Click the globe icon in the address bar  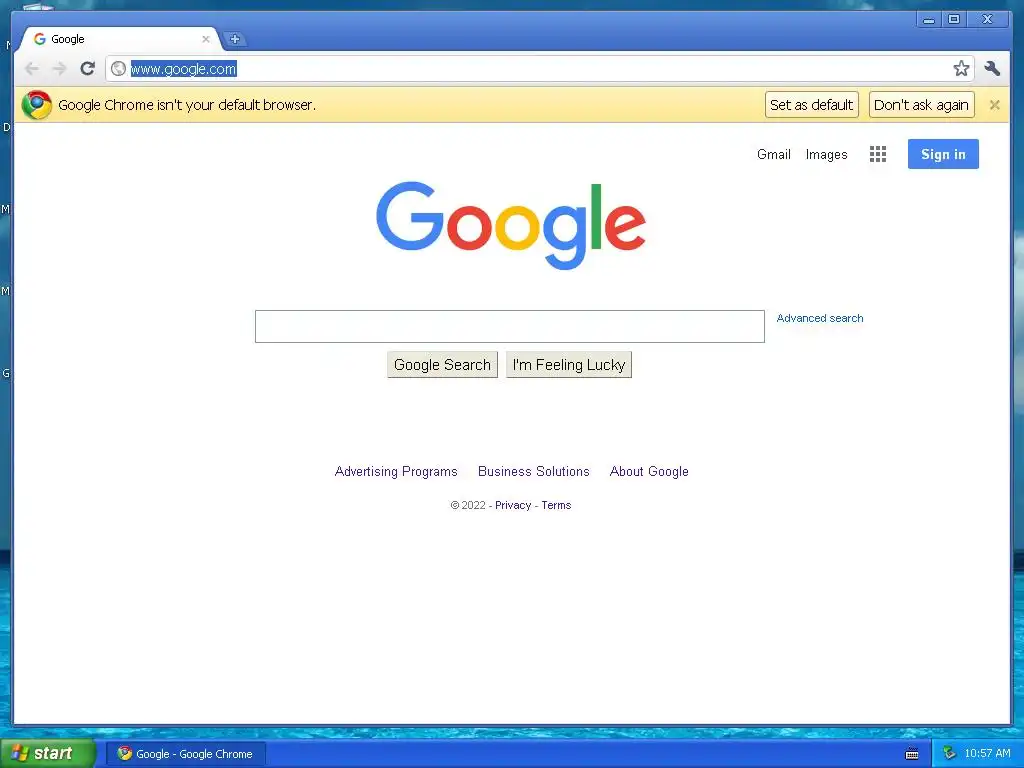click(118, 69)
